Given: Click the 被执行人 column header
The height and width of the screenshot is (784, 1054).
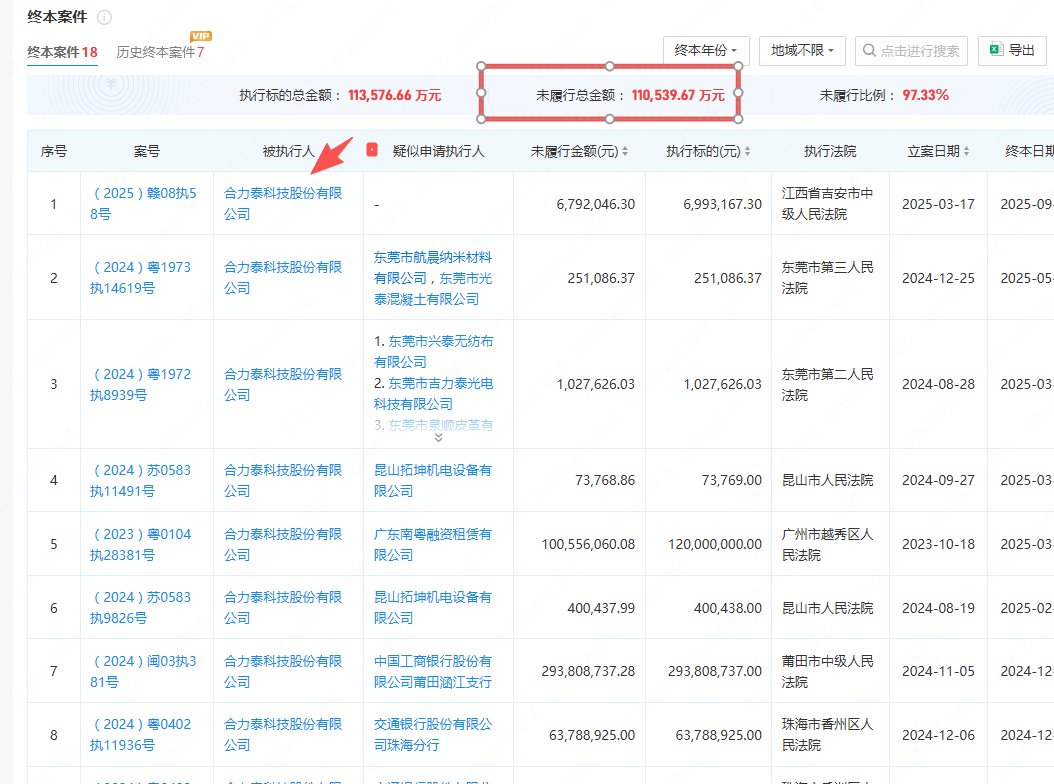Looking at the screenshot, I should coord(288,151).
